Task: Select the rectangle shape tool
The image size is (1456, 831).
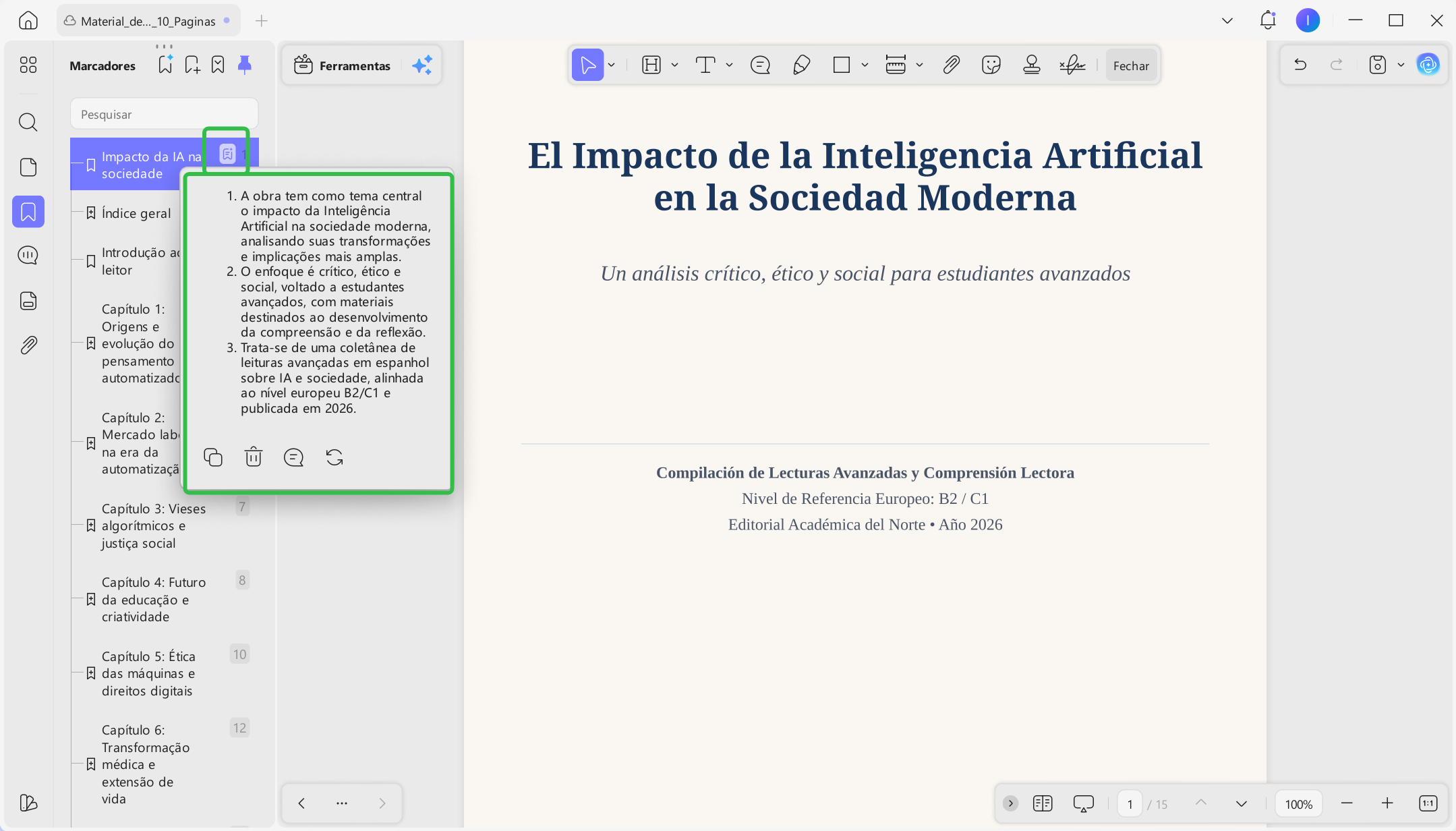Action: pyautogui.click(x=841, y=65)
